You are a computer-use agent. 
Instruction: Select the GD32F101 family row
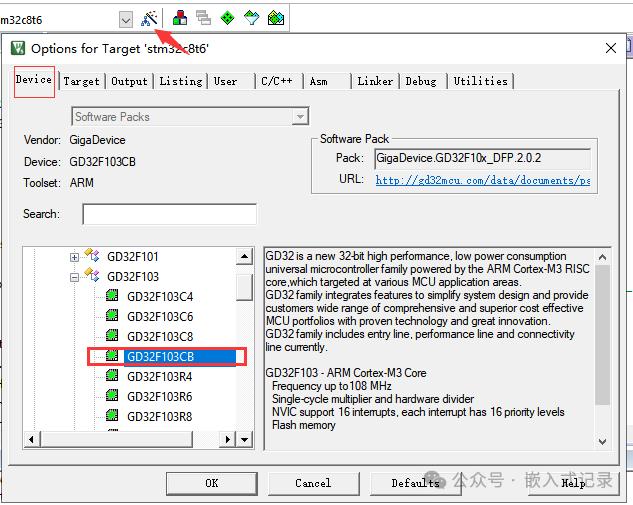(x=133, y=257)
